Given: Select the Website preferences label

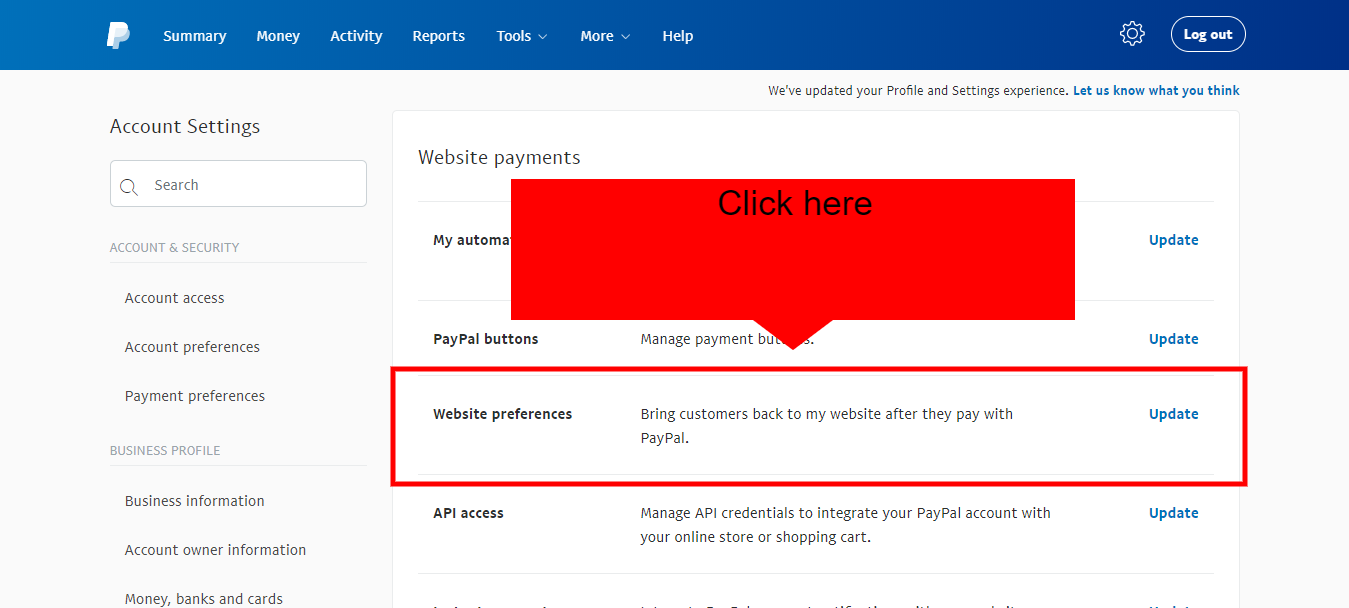Looking at the screenshot, I should tap(503, 414).
